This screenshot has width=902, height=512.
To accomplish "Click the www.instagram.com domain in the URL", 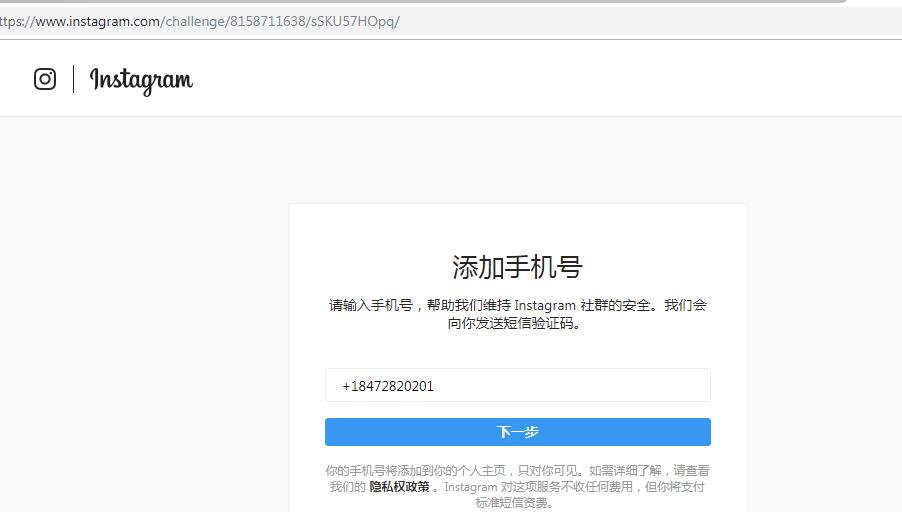I will pos(97,21).
